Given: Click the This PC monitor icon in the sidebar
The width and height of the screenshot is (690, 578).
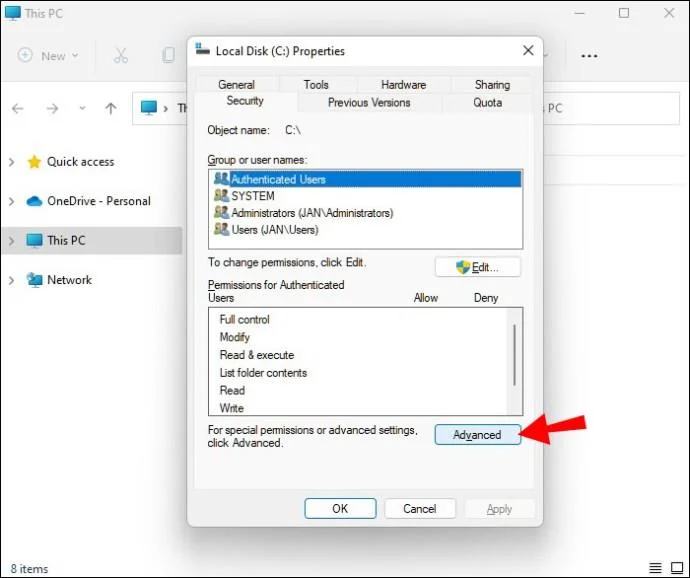Looking at the screenshot, I should coord(34,240).
